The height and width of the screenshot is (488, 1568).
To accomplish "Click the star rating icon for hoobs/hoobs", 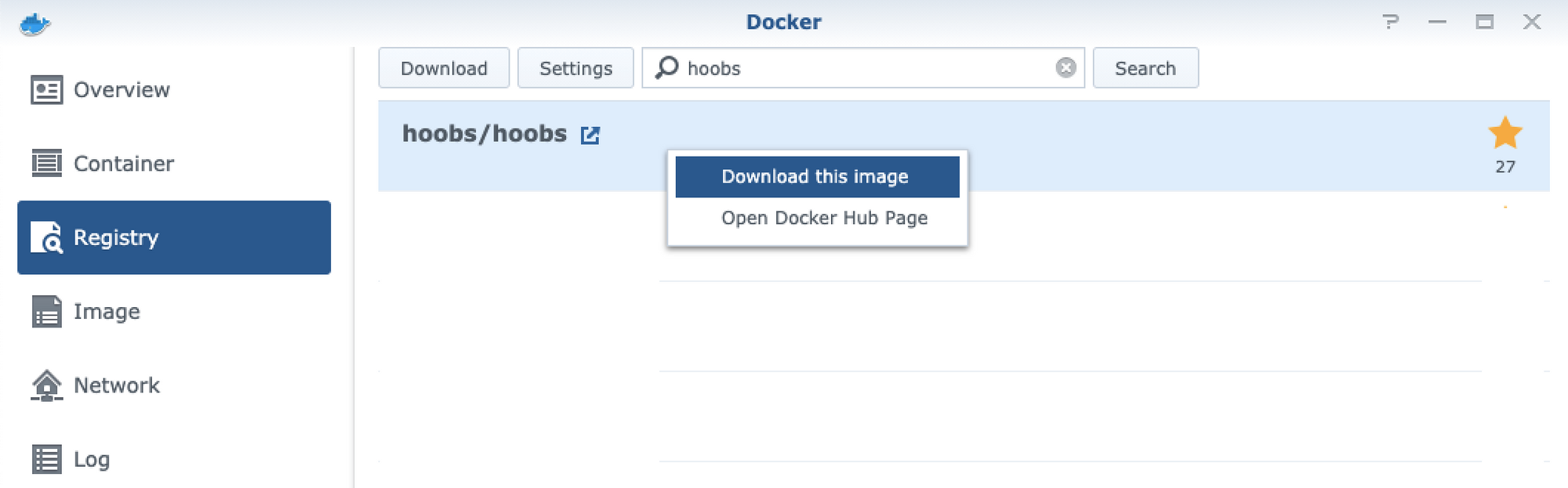I will pos(1505,132).
